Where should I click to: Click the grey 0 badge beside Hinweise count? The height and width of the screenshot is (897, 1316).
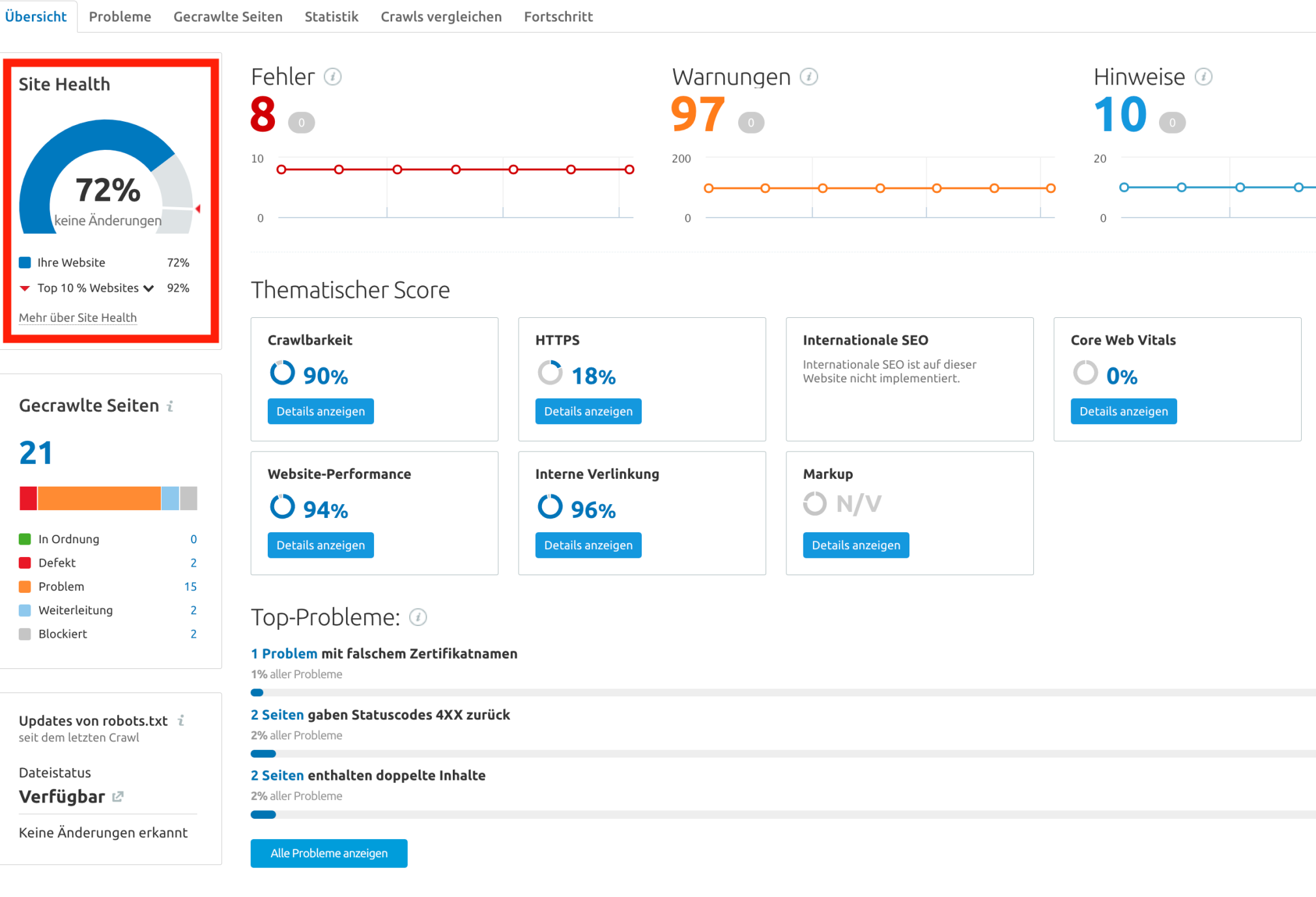tap(1173, 122)
